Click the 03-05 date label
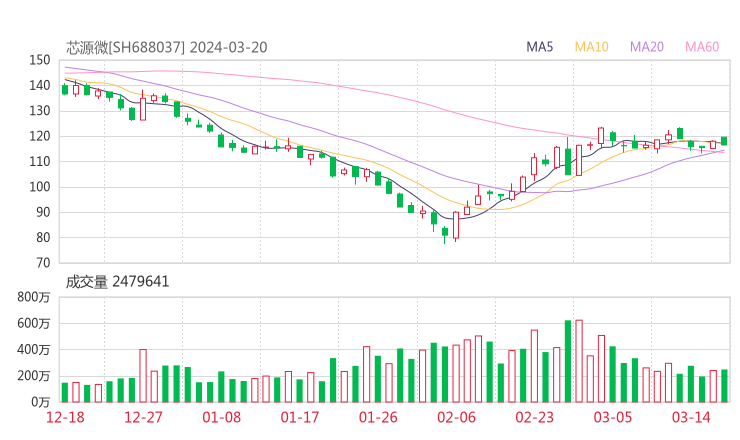This screenshot has width=740, height=440. click(x=613, y=417)
